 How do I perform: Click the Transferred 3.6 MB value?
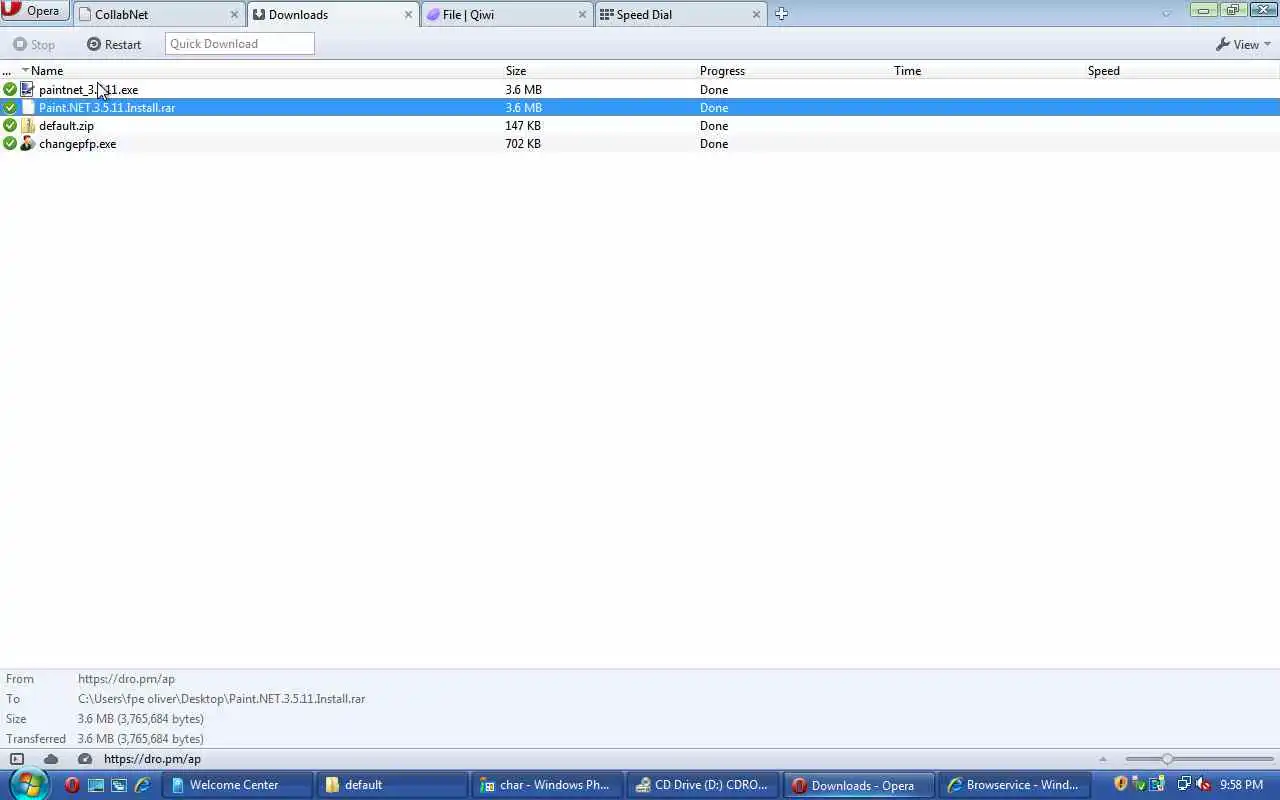coord(140,739)
